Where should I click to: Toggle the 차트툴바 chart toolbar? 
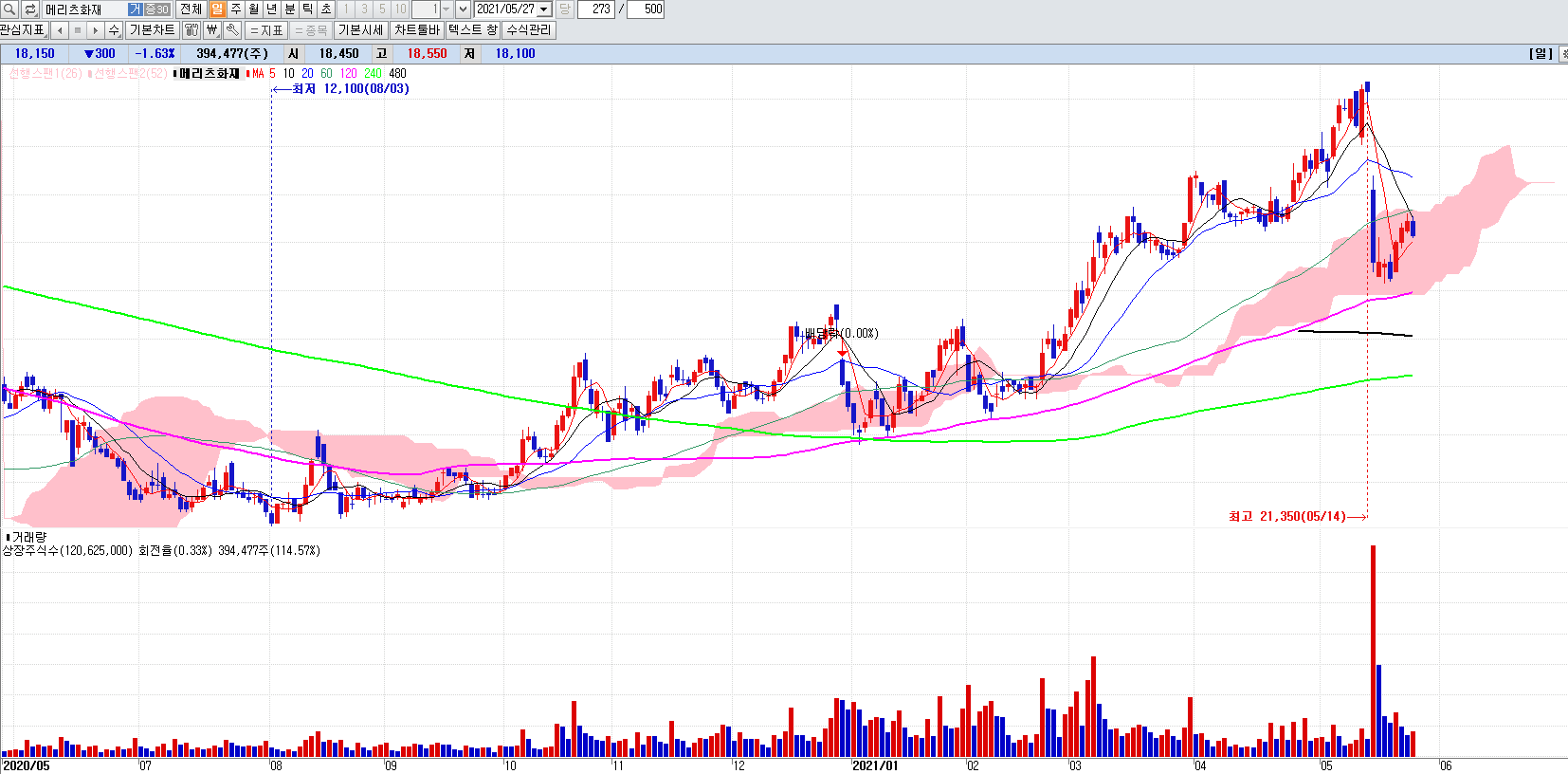click(417, 30)
